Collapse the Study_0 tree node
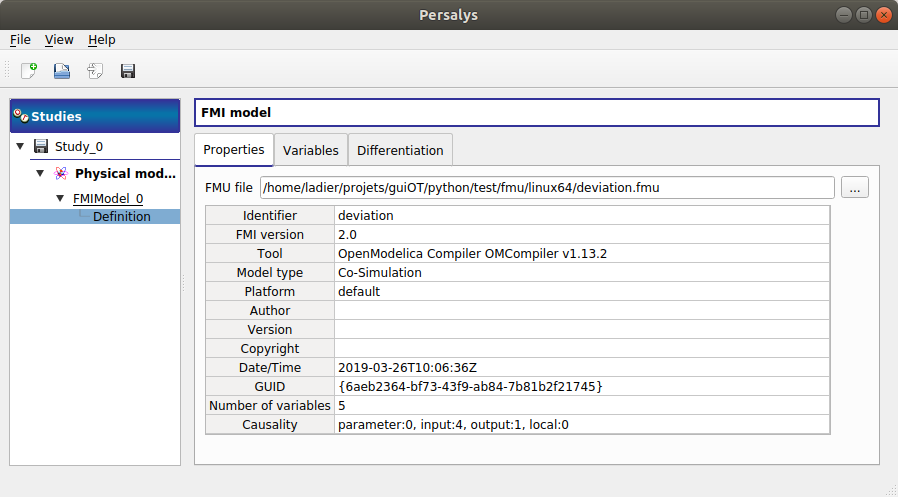898x497 pixels. click(21, 146)
